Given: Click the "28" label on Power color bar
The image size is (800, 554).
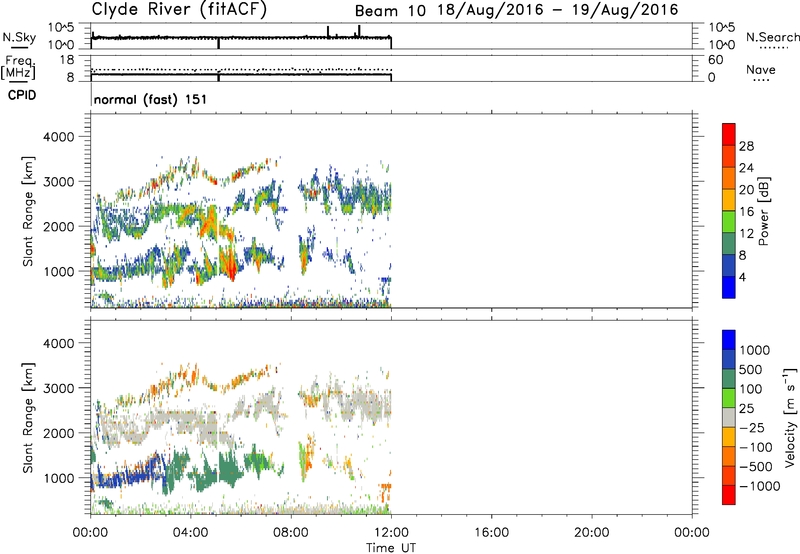Looking at the screenshot, I should tap(746, 146).
